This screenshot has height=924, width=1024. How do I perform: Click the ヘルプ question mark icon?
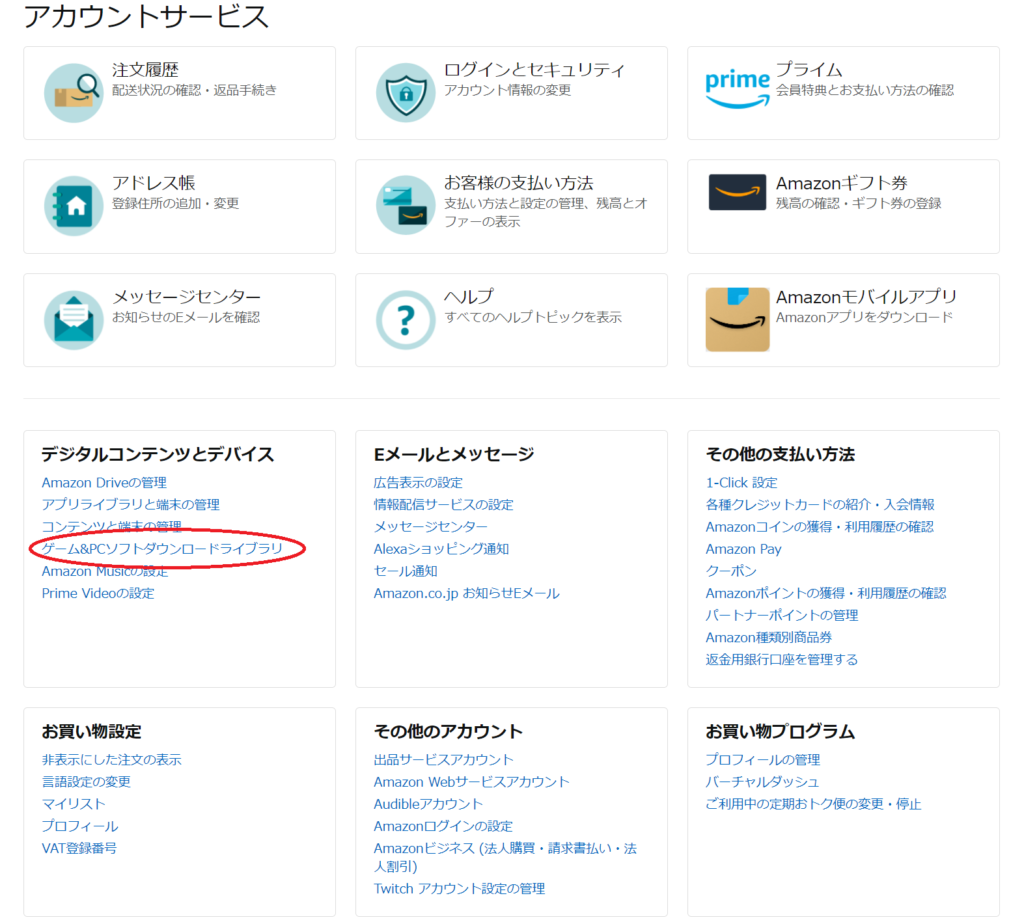pos(406,319)
